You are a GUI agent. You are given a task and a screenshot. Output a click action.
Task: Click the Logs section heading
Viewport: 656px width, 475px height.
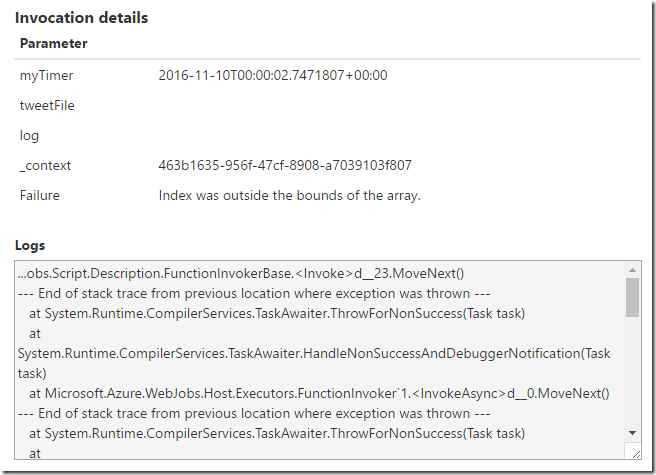coord(30,245)
